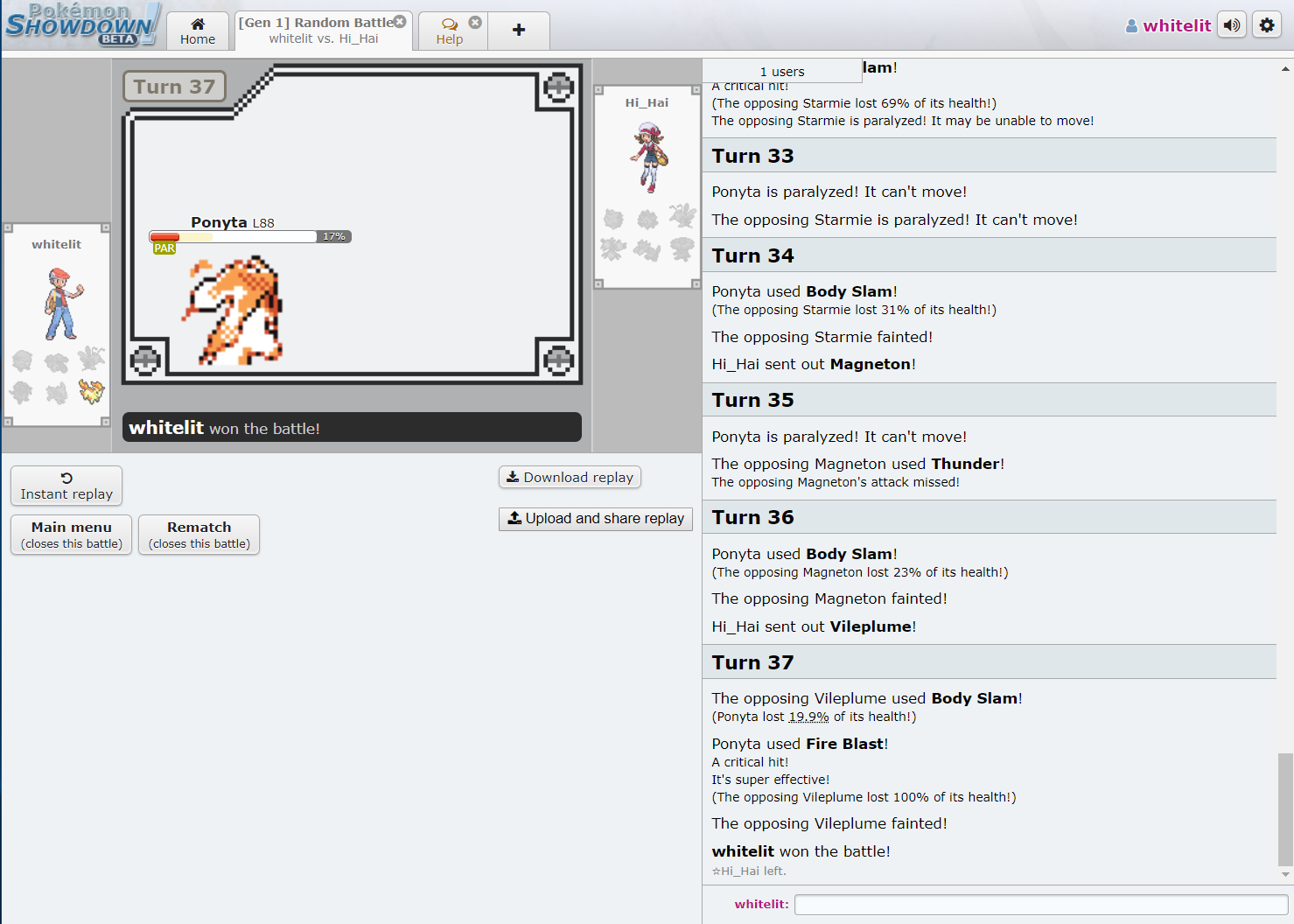Click the Pokémon Showdown logo
This screenshot has width=1294, height=924.
(x=81, y=24)
